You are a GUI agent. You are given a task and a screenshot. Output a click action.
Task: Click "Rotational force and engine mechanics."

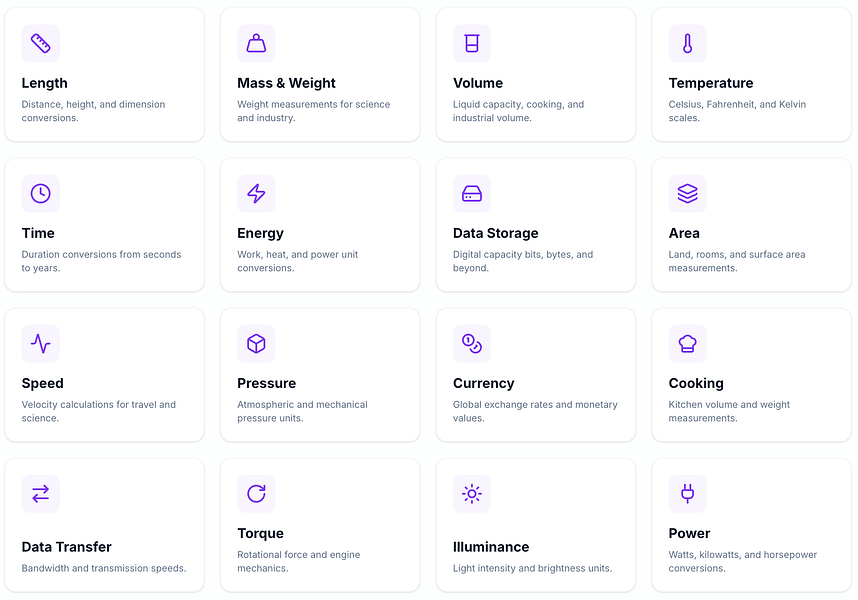(x=299, y=561)
